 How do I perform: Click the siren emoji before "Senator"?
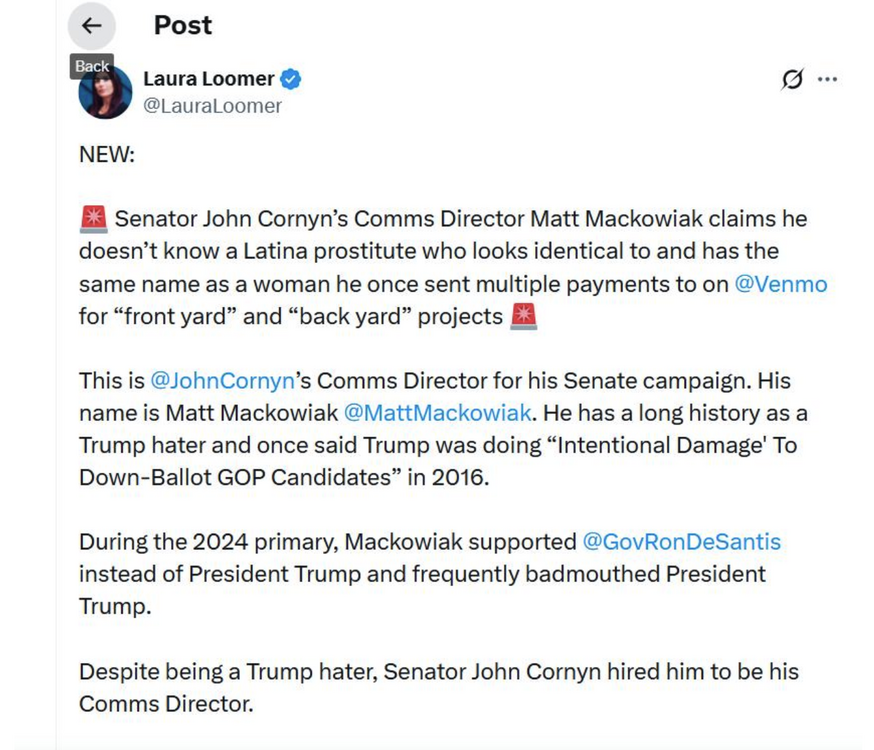click(x=93, y=219)
